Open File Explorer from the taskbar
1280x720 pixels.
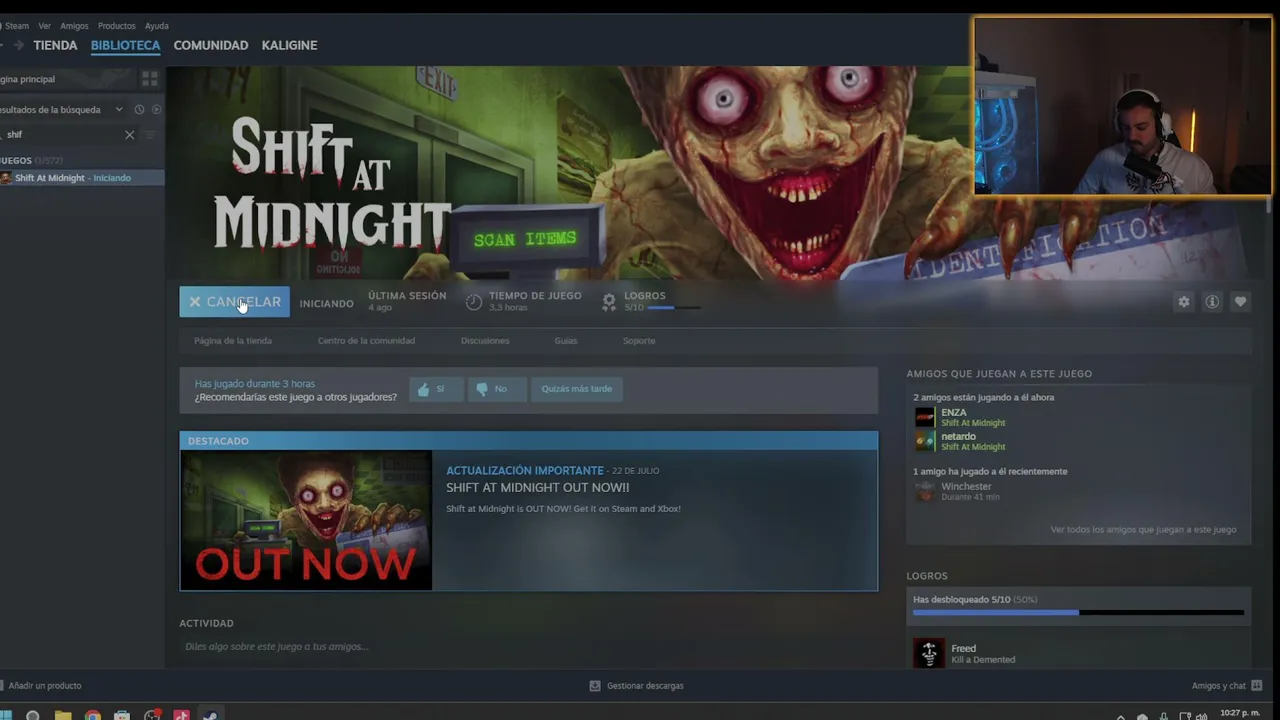[x=63, y=714]
